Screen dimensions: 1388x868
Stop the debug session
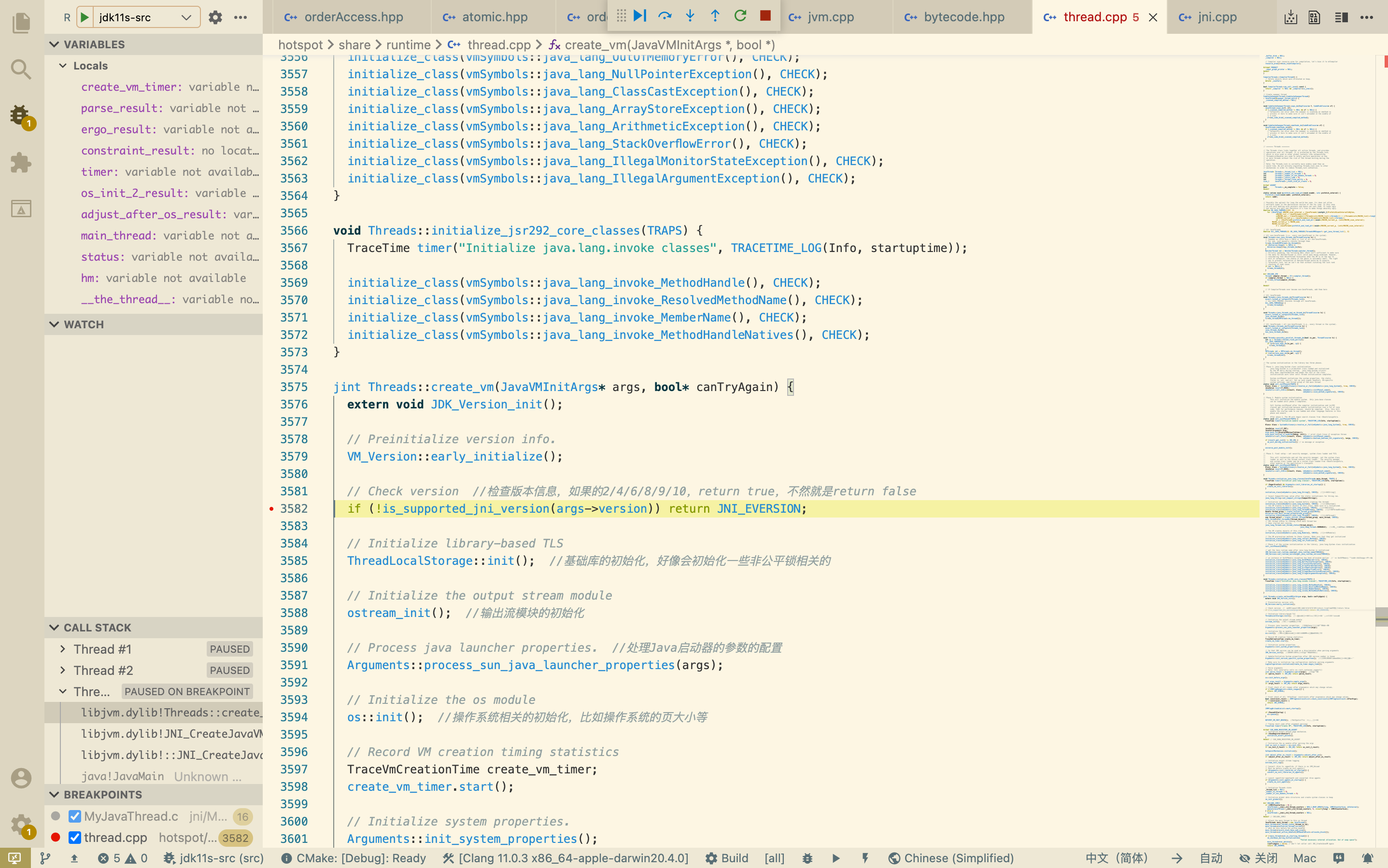765,15
